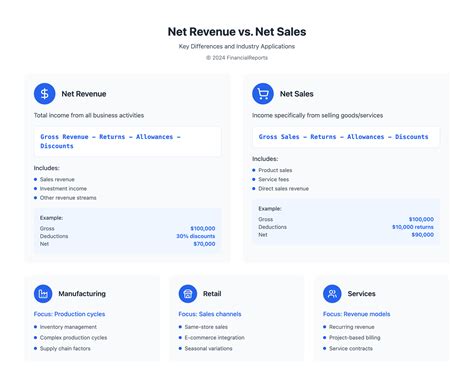The height and width of the screenshot is (386, 474).
Task: Select the main title Net Revenue vs. Net Sales
Action: point(237,32)
